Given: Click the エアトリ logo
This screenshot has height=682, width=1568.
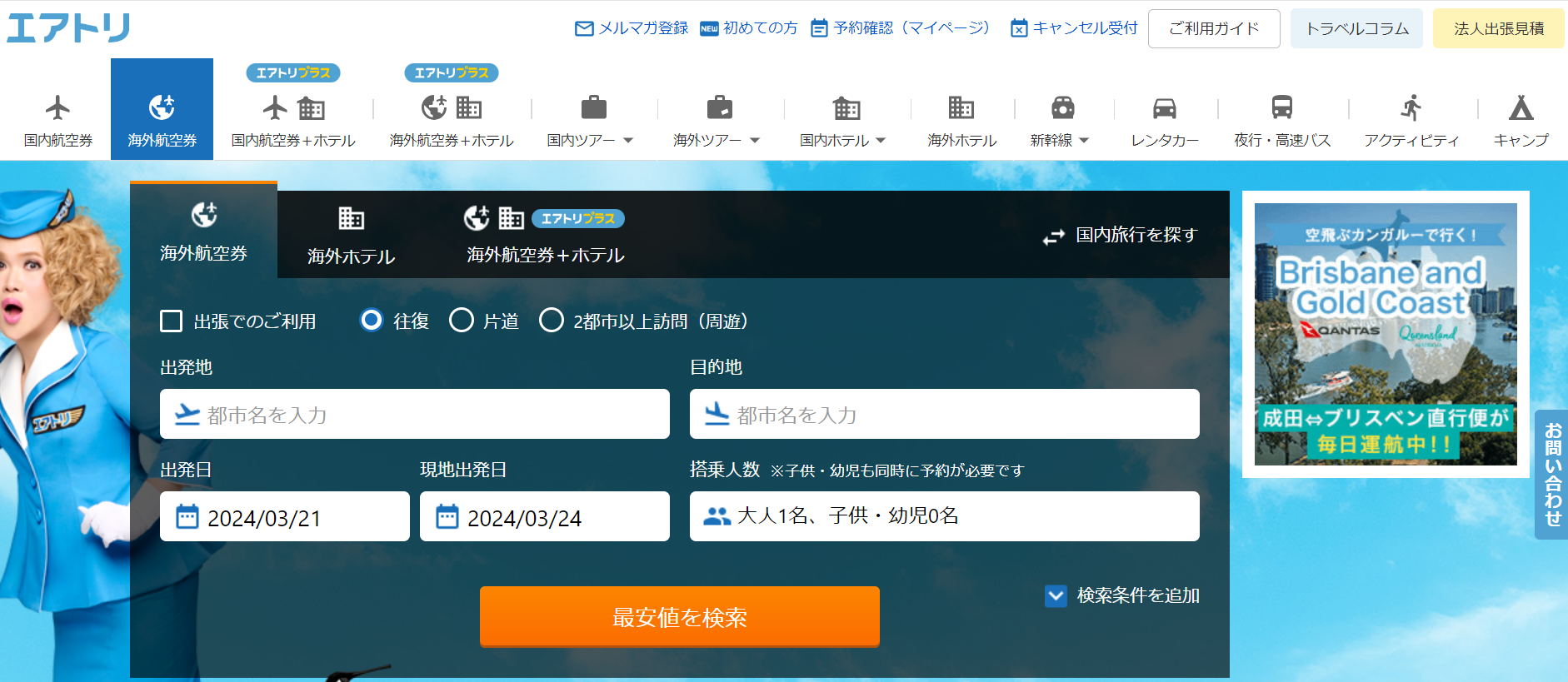Looking at the screenshot, I should tap(68, 27).
